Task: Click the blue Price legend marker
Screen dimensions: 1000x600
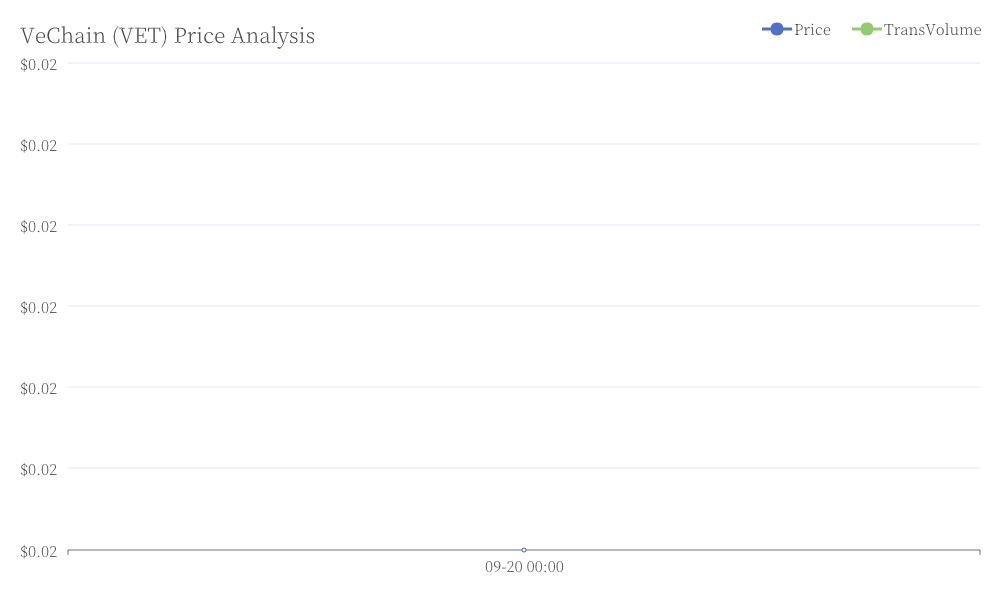Action: (776, 29)
